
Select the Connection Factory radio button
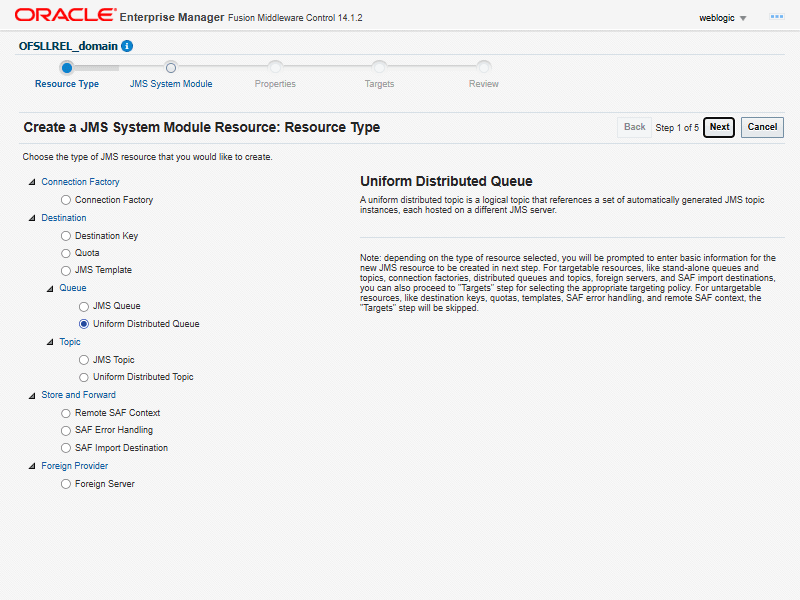pyautogui.click(x=66, y=200)
